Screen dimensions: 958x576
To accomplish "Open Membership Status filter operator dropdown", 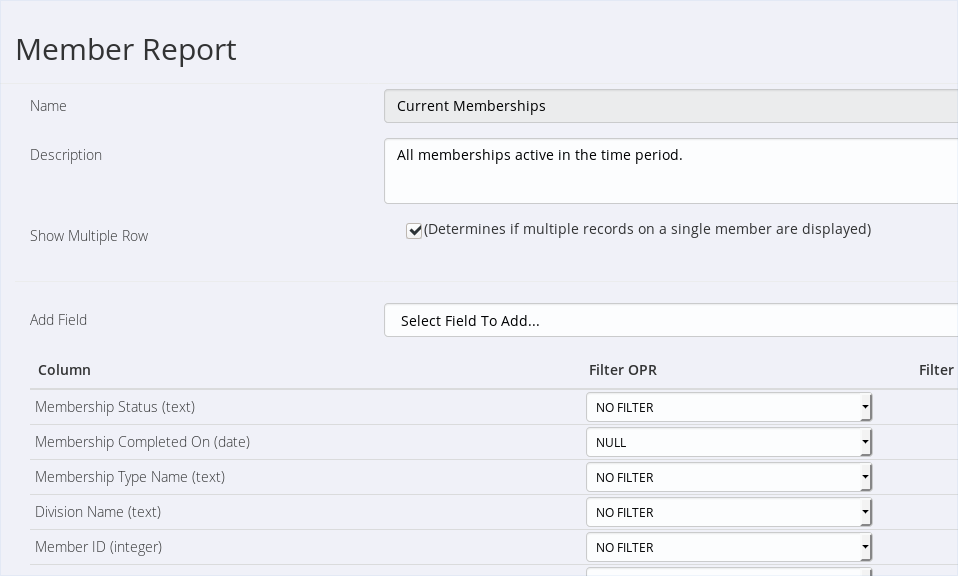I will [x=729, y=407].
